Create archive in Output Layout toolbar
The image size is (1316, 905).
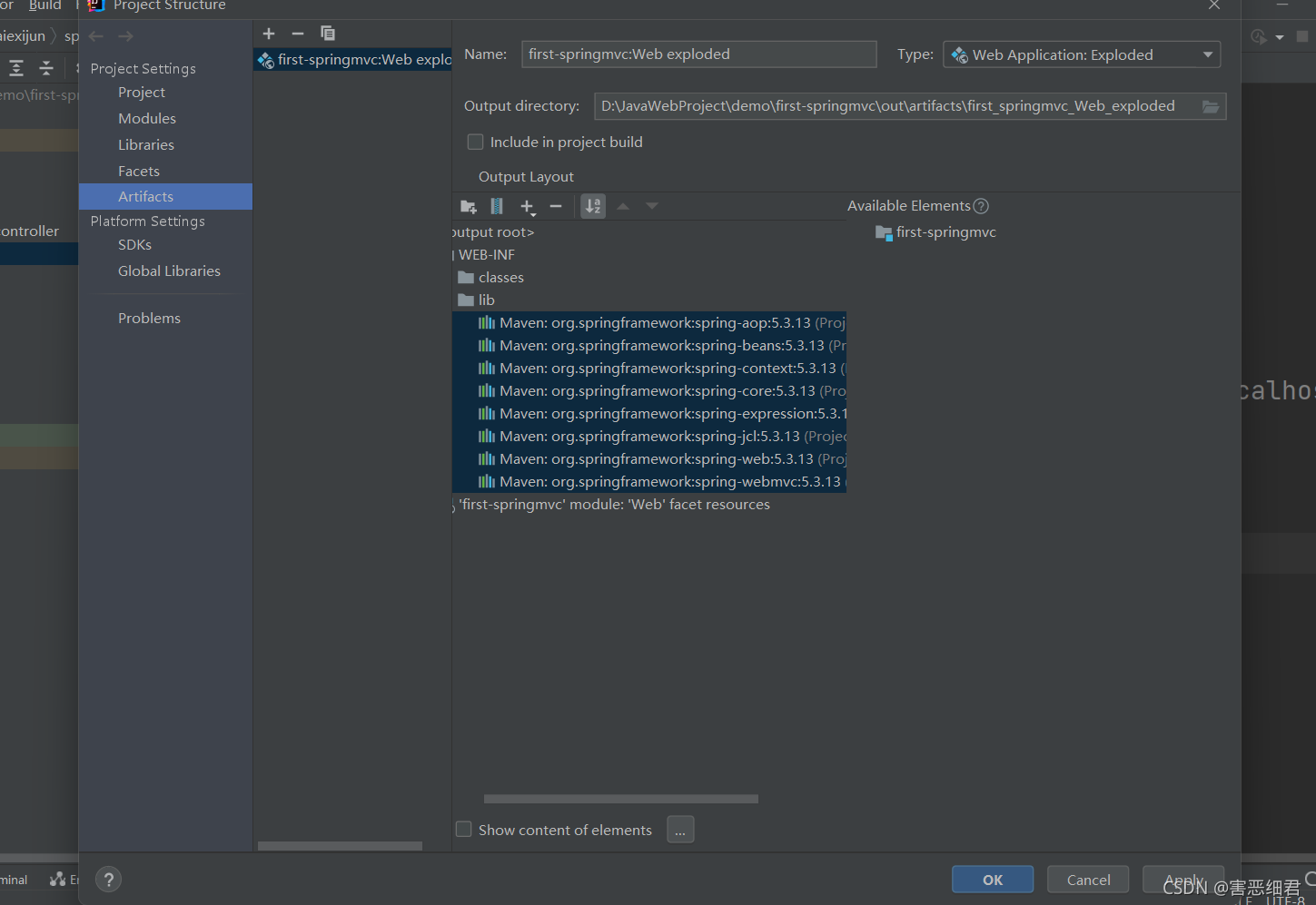[x=497, y=207]
